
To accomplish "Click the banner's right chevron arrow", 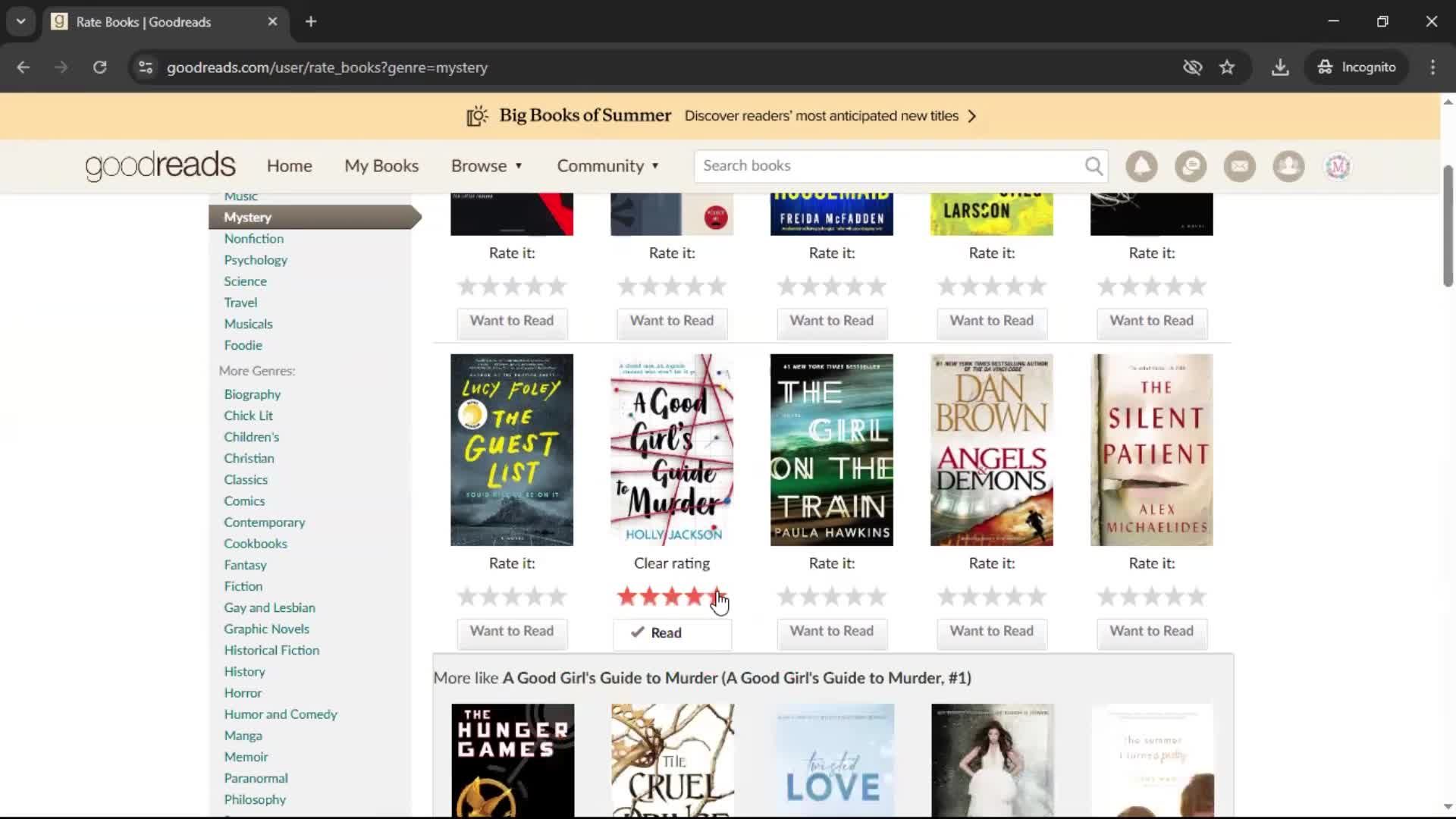I will 972,116.
